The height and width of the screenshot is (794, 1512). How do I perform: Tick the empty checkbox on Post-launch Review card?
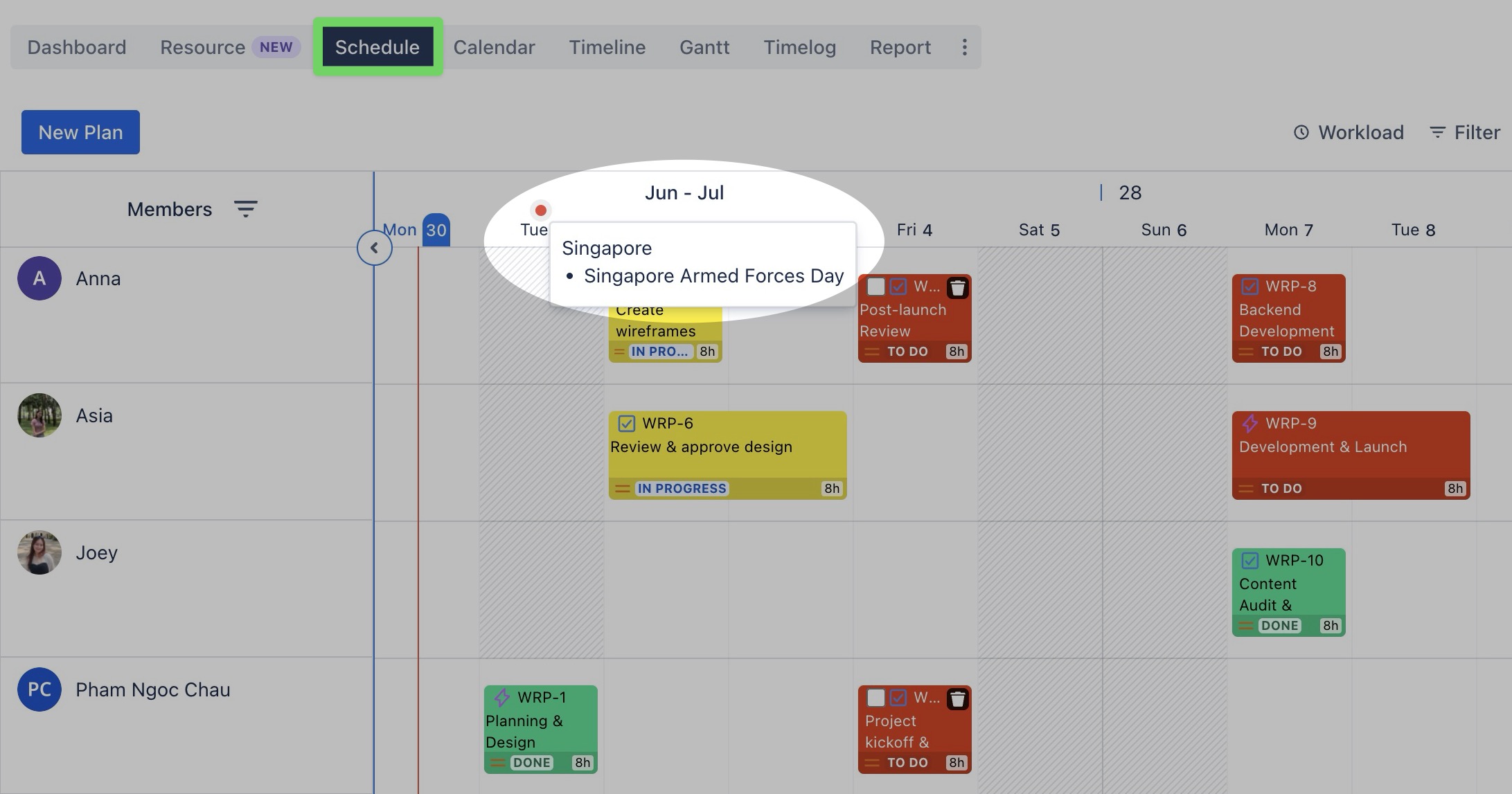(x=875, y=286)
